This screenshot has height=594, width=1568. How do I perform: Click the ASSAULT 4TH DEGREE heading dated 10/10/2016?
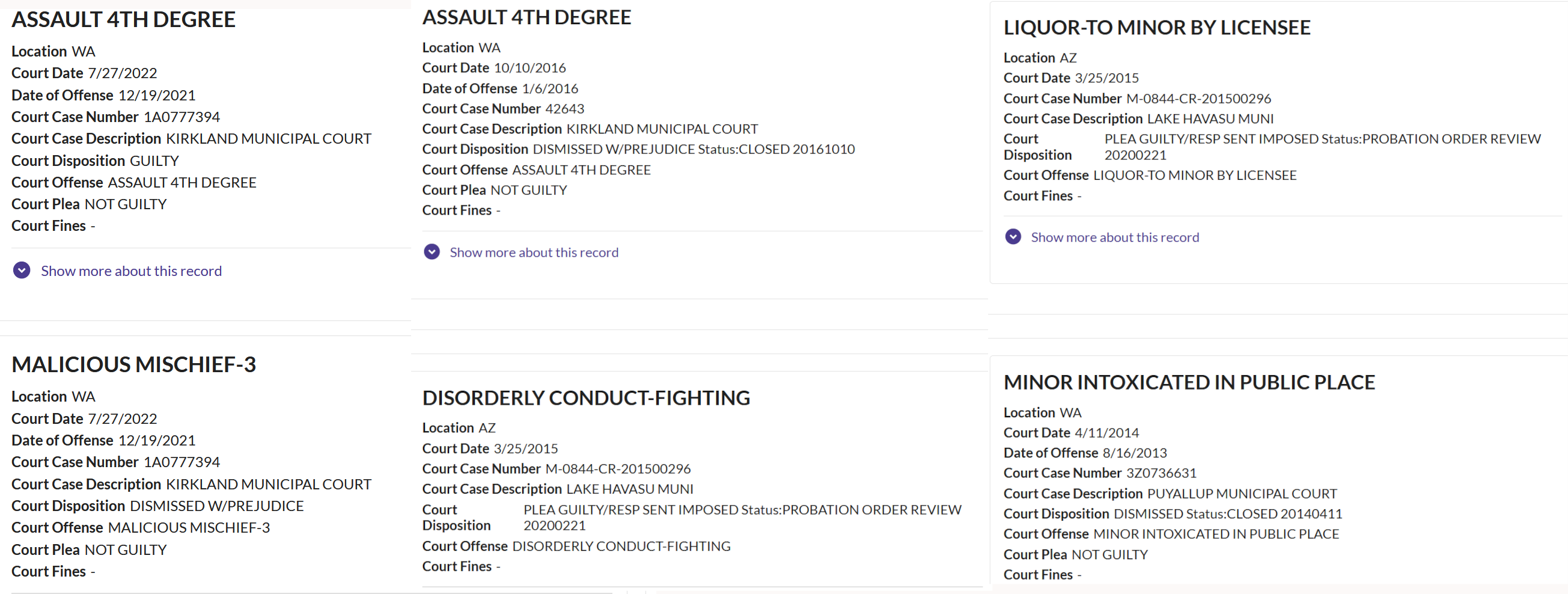pyautogui.click(x=526, y=17)
